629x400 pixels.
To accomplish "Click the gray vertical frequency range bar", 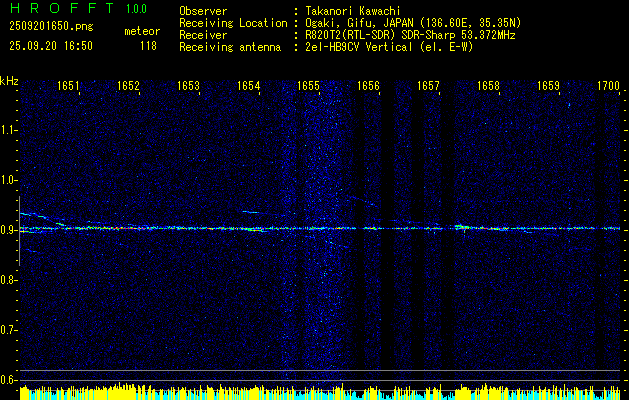I will click(x=19, y=231).
